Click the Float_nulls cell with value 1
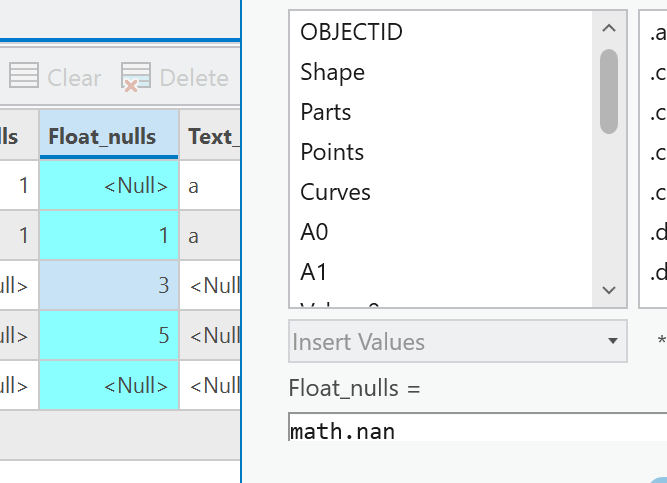Viewport: 667px width, 483px height. tap(108, 235)
